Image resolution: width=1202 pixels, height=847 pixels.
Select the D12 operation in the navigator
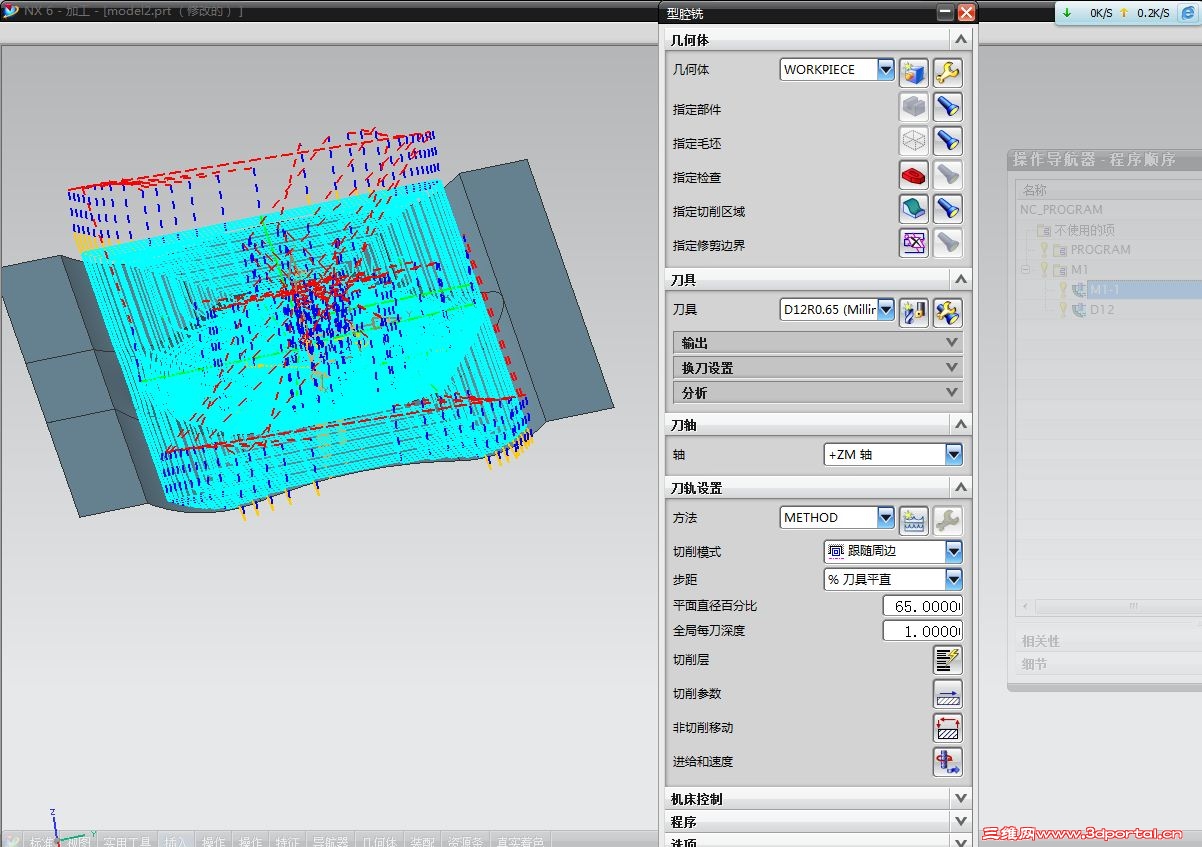[1102, 310]
